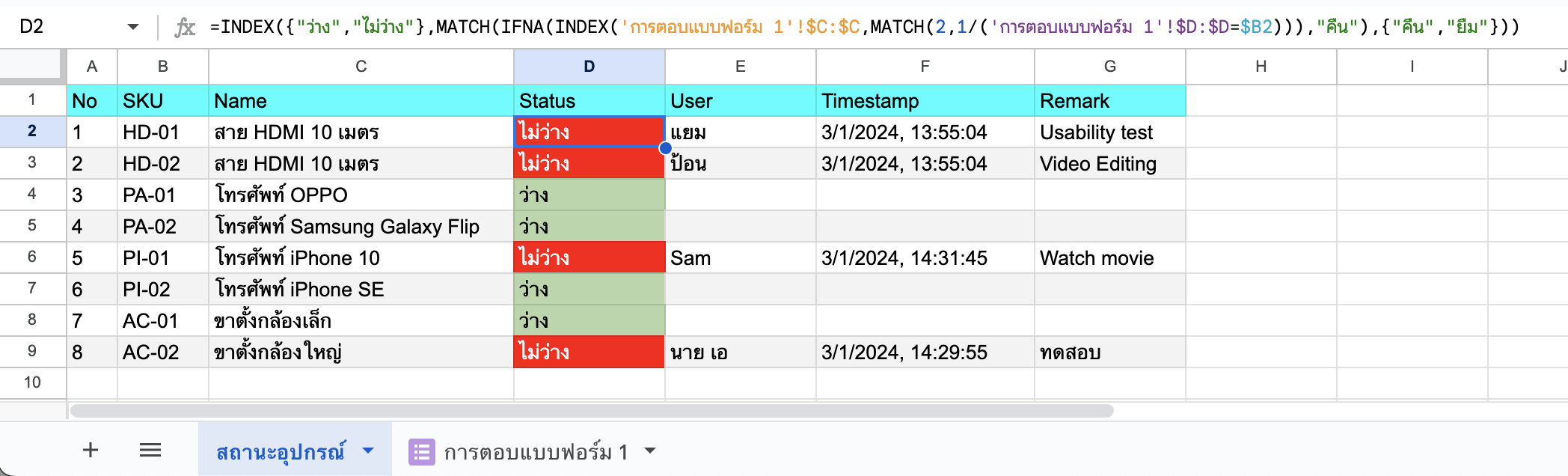
Task: Click red ไม่ว่าง cell for AC-02
Action: coord(589,352)
